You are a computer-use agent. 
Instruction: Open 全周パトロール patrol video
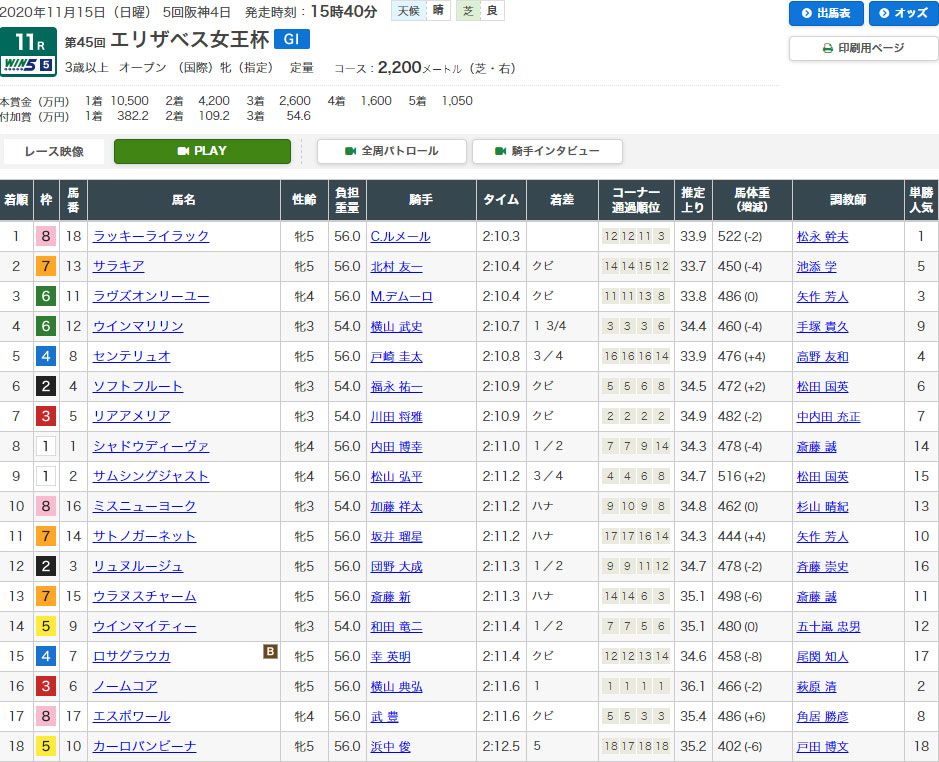pos(392,151)
